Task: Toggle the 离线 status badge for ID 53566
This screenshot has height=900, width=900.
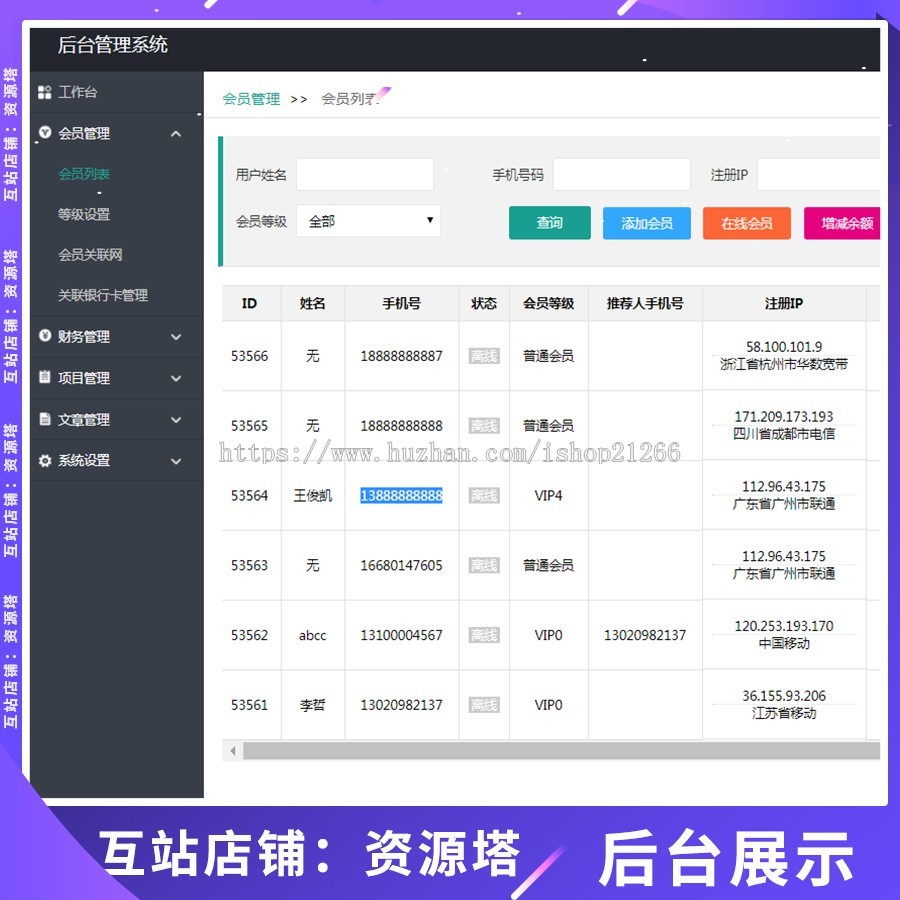Action: tap(483, 355)
